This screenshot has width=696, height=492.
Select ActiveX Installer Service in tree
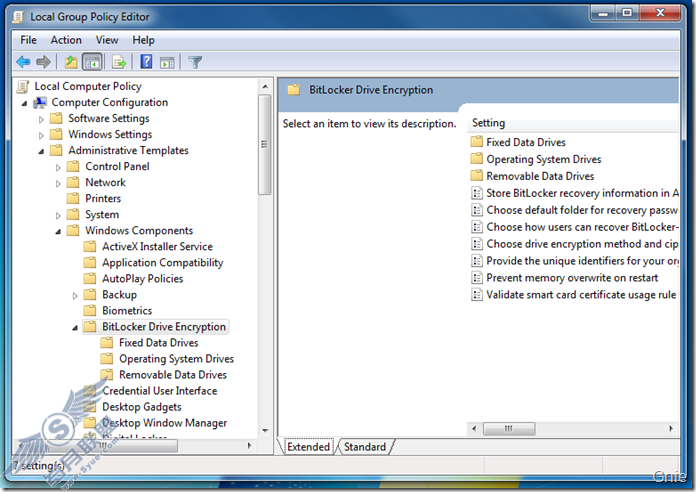tap(158, 246)
